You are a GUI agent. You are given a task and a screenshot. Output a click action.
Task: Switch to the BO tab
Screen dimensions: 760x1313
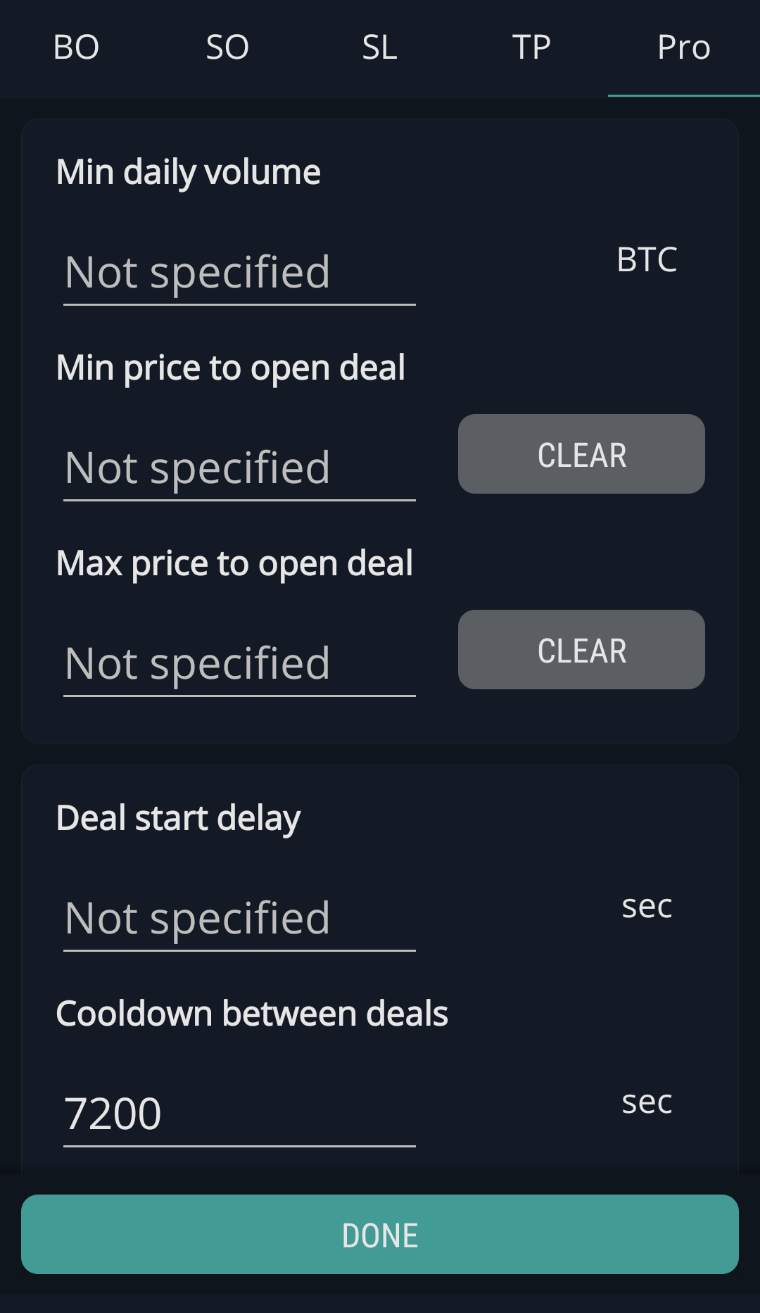pyautogui.click(x=76, y=47)
